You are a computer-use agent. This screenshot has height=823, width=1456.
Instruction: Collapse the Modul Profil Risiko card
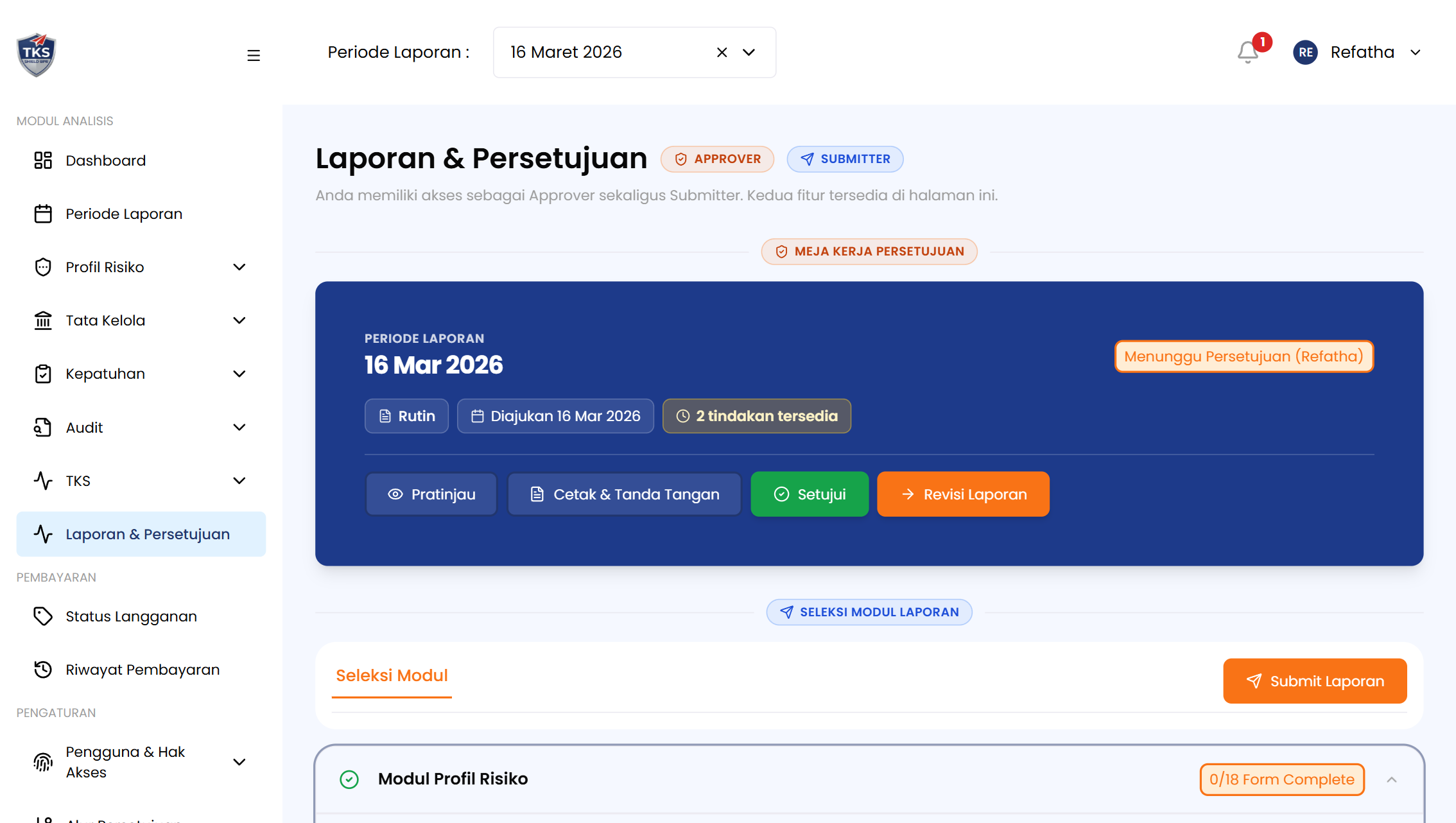coord(1392,779)
